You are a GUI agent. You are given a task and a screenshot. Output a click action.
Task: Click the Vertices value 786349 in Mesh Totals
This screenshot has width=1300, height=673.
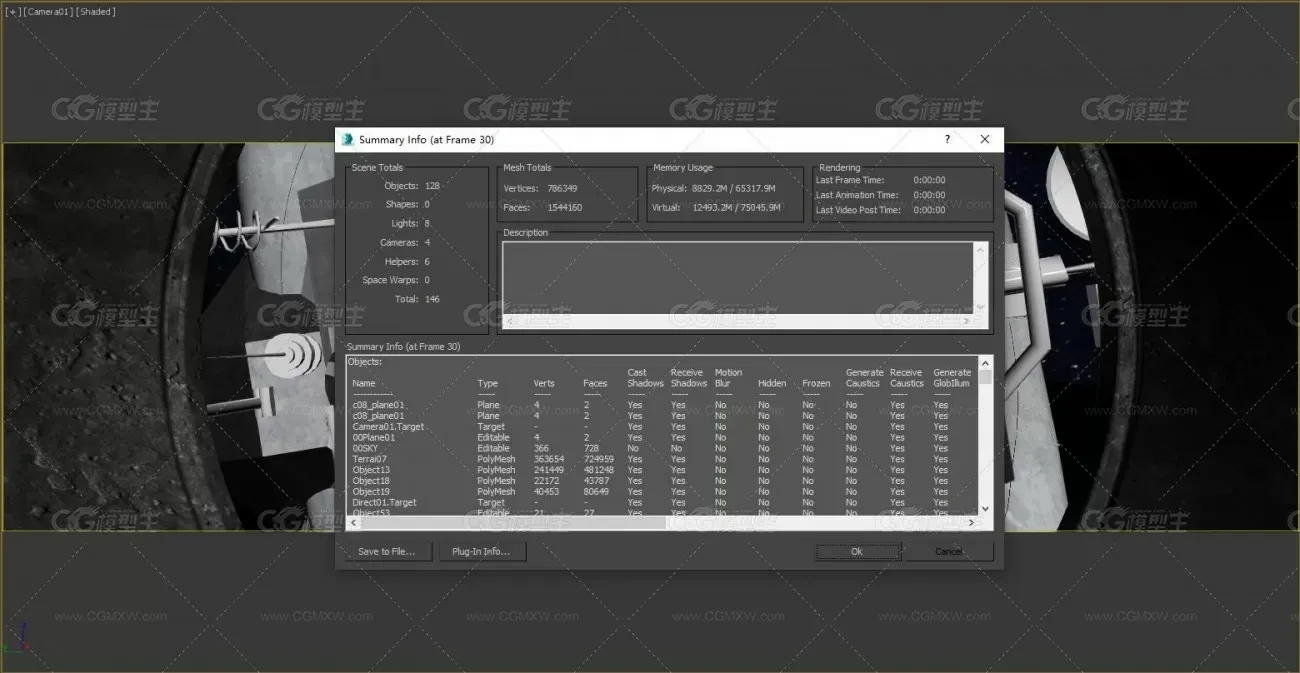(562, 188)
